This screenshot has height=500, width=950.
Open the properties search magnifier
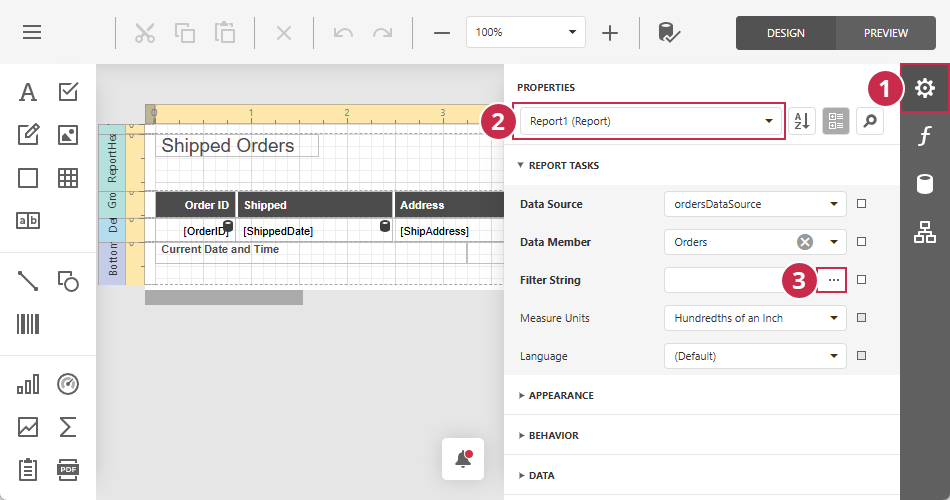[x=870, y=121]
